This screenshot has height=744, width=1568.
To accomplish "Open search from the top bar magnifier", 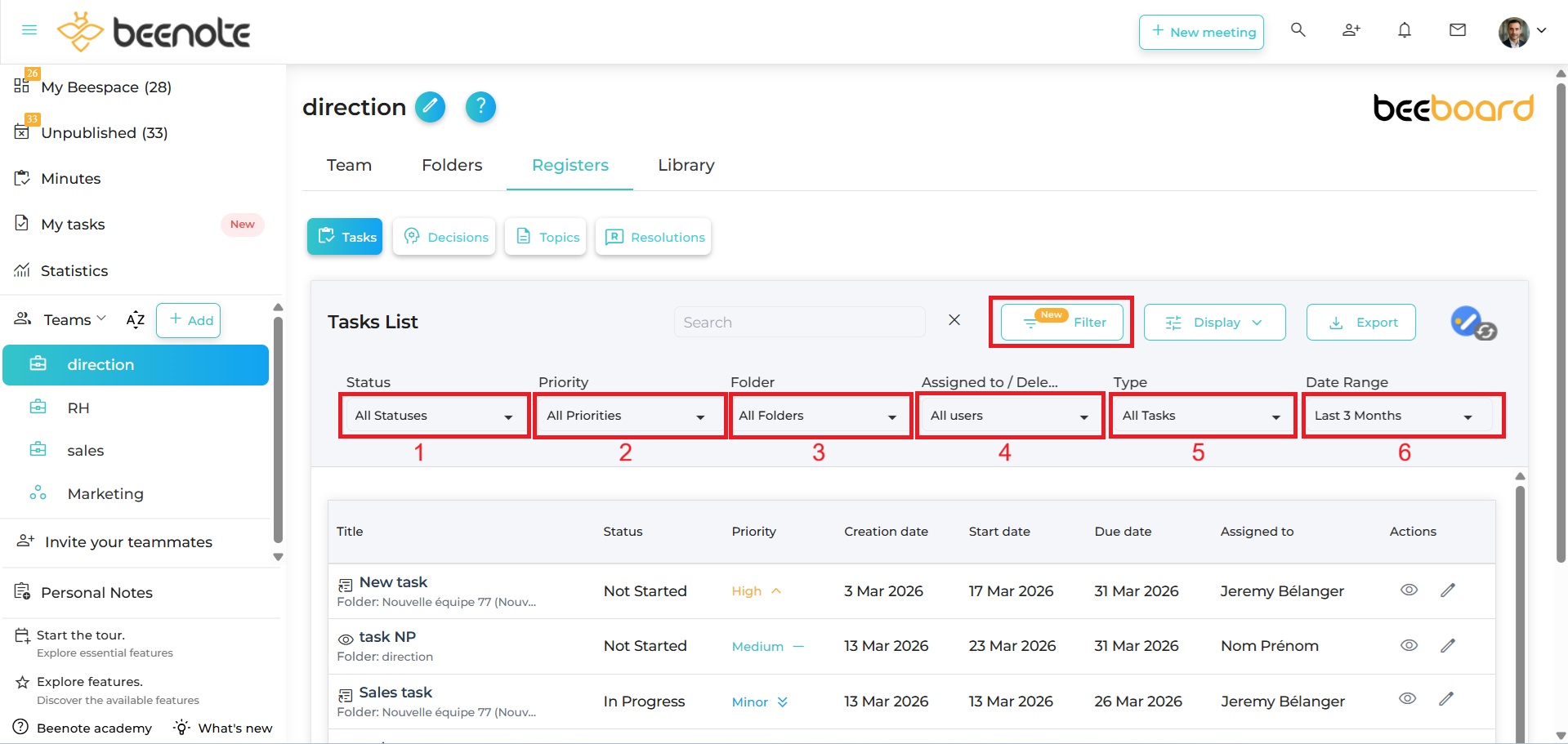I will point(1298,30).
